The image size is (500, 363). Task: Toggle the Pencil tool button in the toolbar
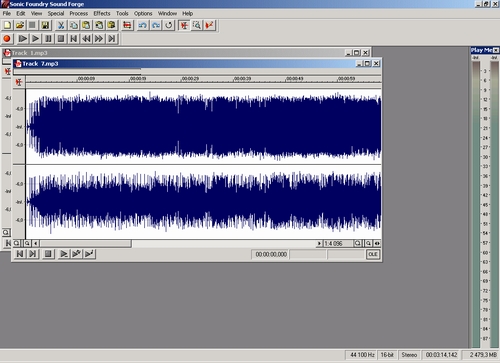coord(209,25)
